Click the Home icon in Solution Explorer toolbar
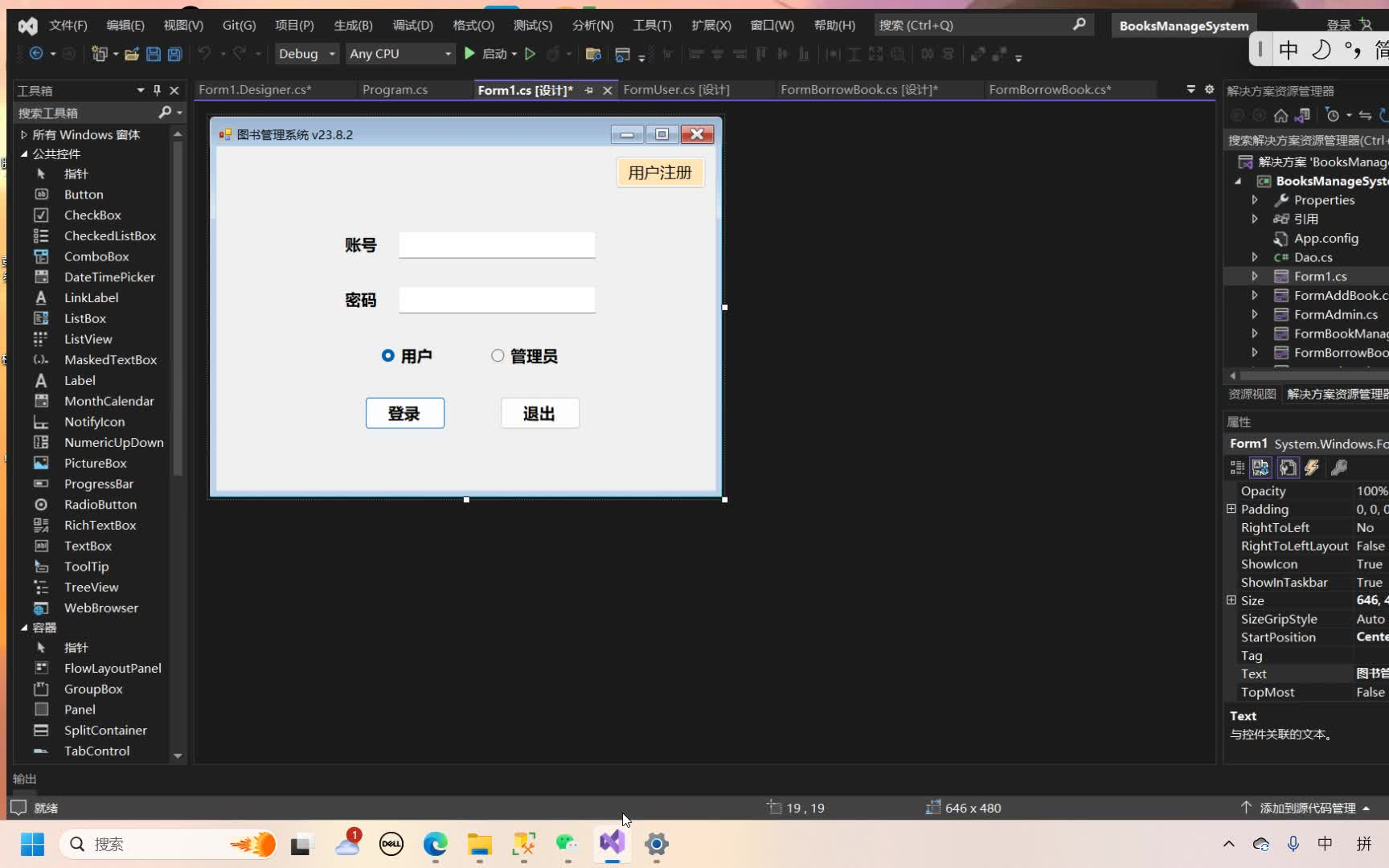 pyautogui.click(x=1281, y=116)
